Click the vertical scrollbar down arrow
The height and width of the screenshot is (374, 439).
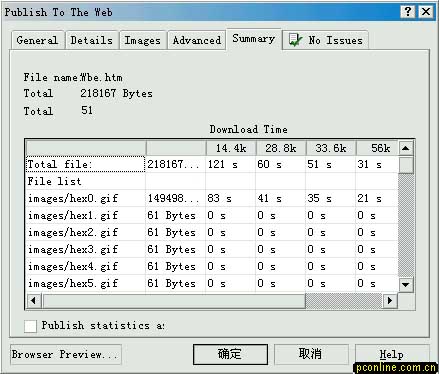[406, 284]
